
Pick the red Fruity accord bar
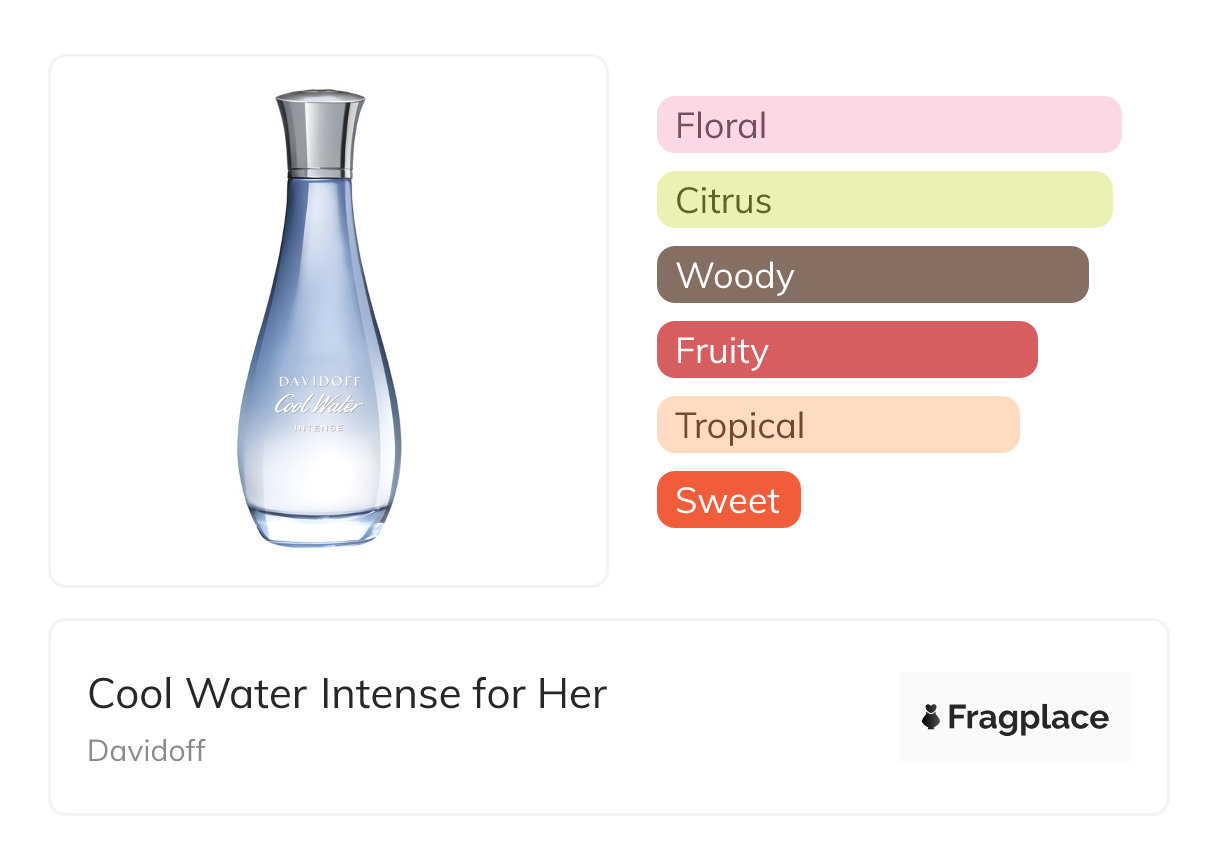(x=847, y=350)
